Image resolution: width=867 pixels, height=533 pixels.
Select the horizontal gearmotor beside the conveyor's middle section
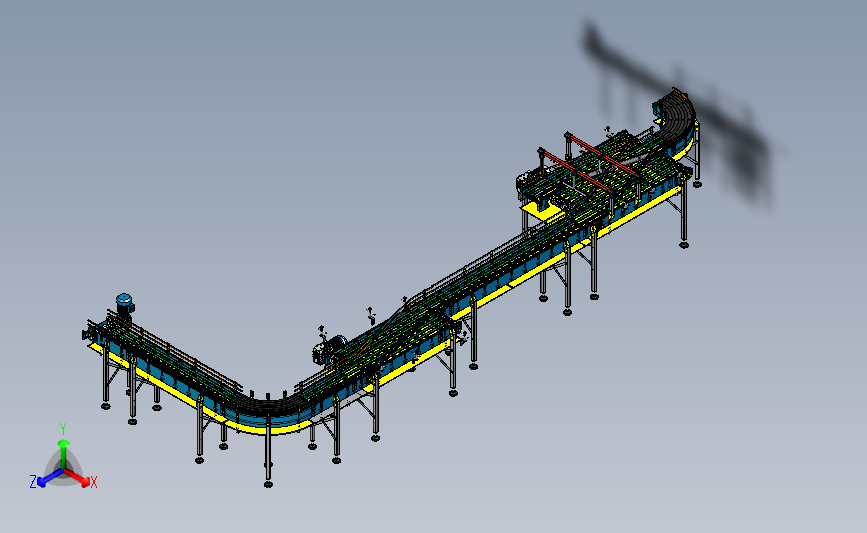(x=330, y=349)
